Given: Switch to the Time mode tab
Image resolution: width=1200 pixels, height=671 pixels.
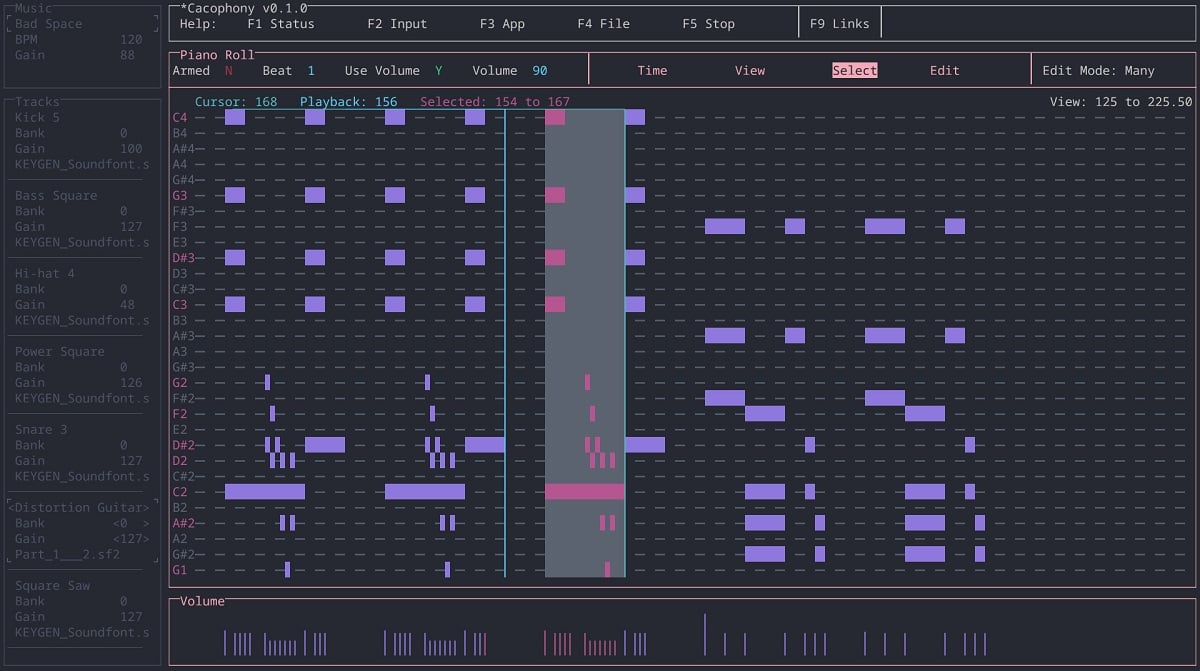Looking at the screenshot, I should [x=652, y=71].
